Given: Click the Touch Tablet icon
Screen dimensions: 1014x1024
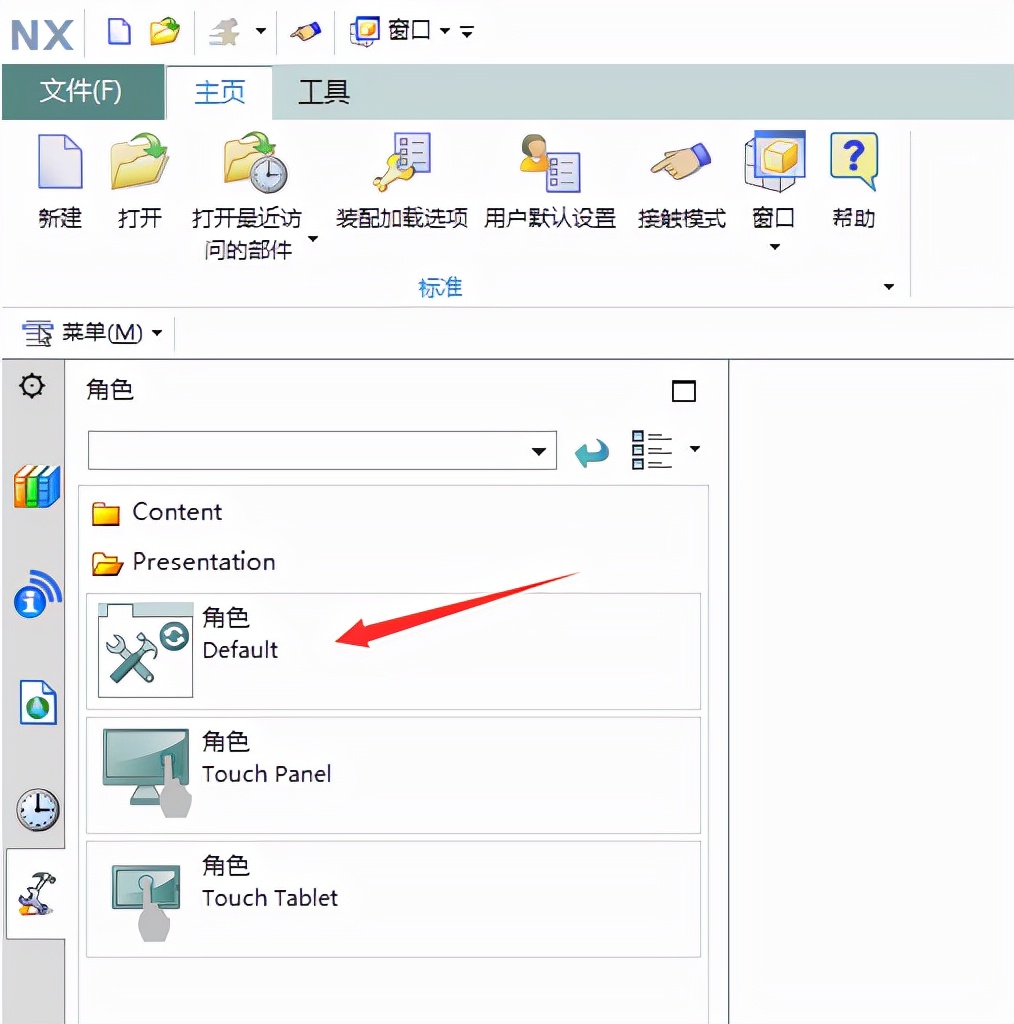Looking at the screenshot, I should pos(146,901).
